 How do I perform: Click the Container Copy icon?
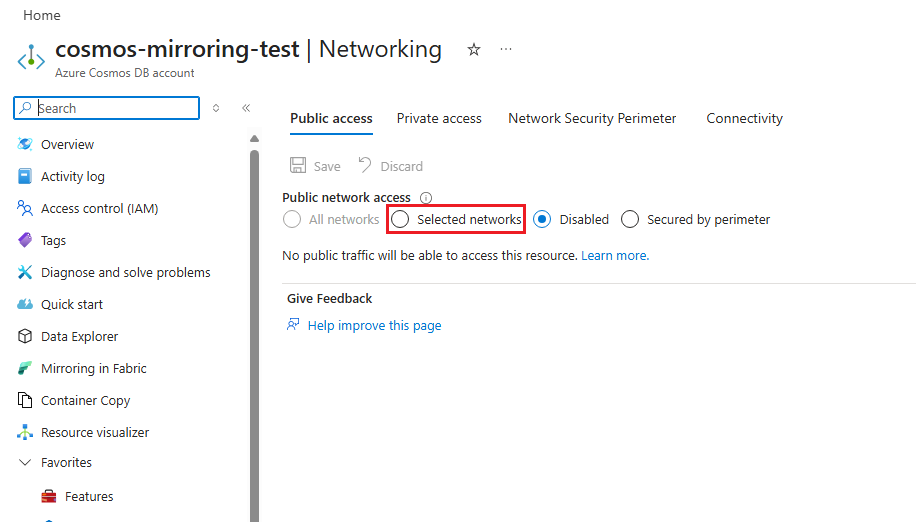coord(25,401)
